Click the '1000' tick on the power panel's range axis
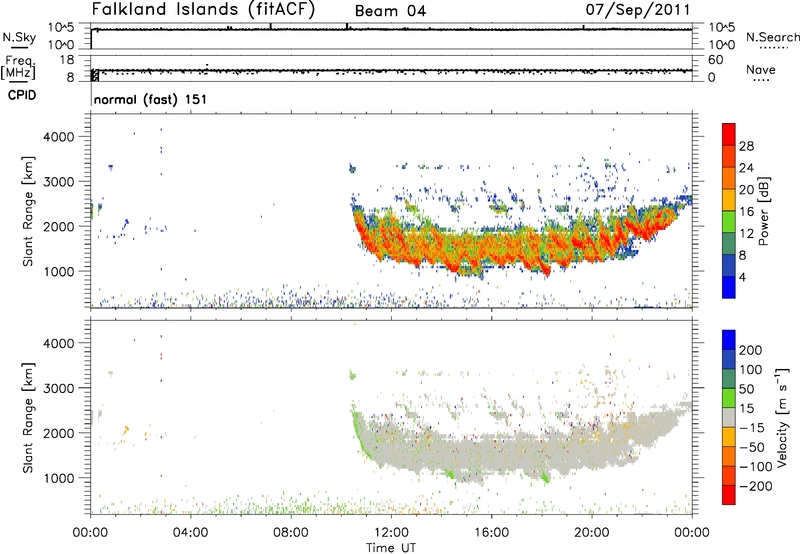800x554 pixels. [x=59, y=271]
